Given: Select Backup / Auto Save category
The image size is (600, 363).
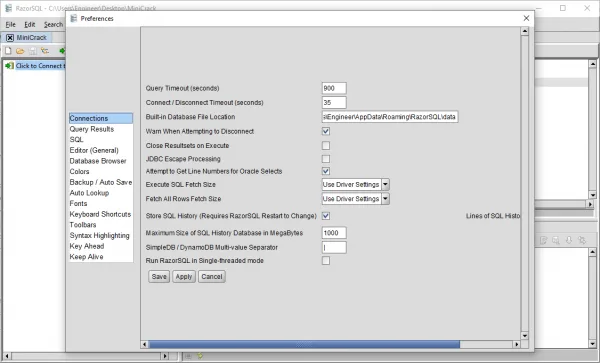Looking at the screenshot, I should [101, 182].
